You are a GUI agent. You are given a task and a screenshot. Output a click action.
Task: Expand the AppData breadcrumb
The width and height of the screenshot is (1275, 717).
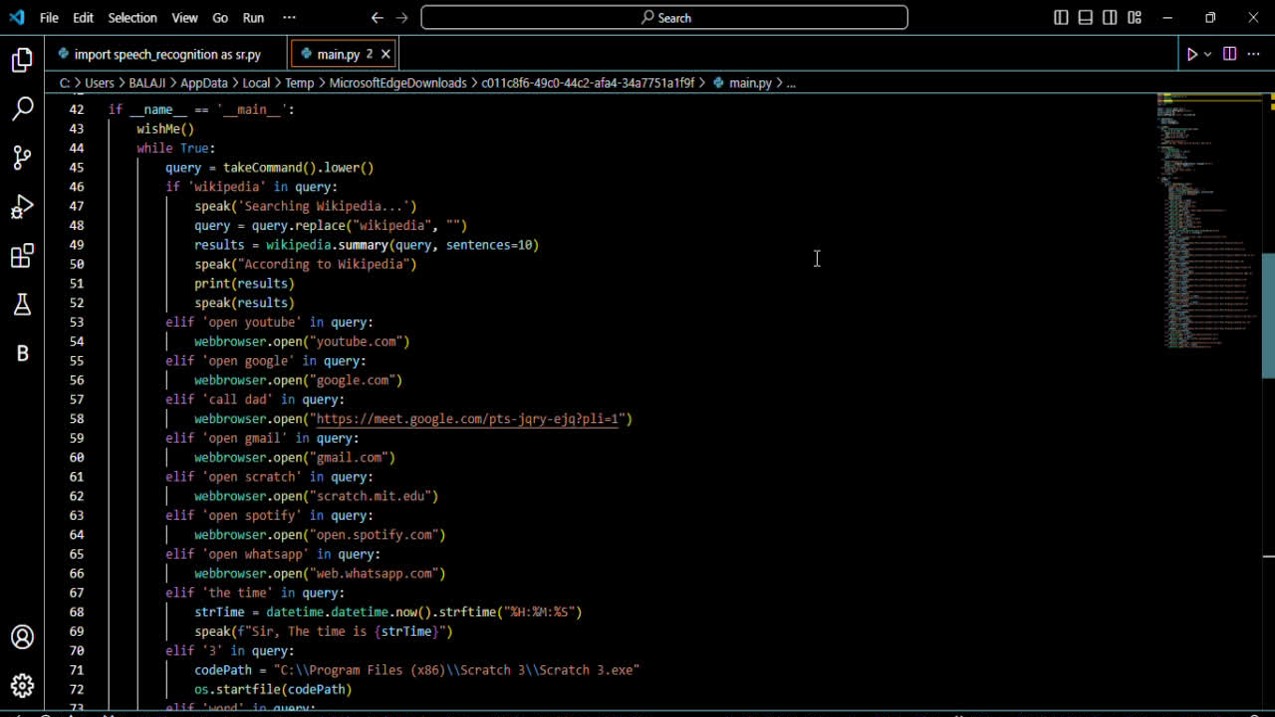(204, 83)
